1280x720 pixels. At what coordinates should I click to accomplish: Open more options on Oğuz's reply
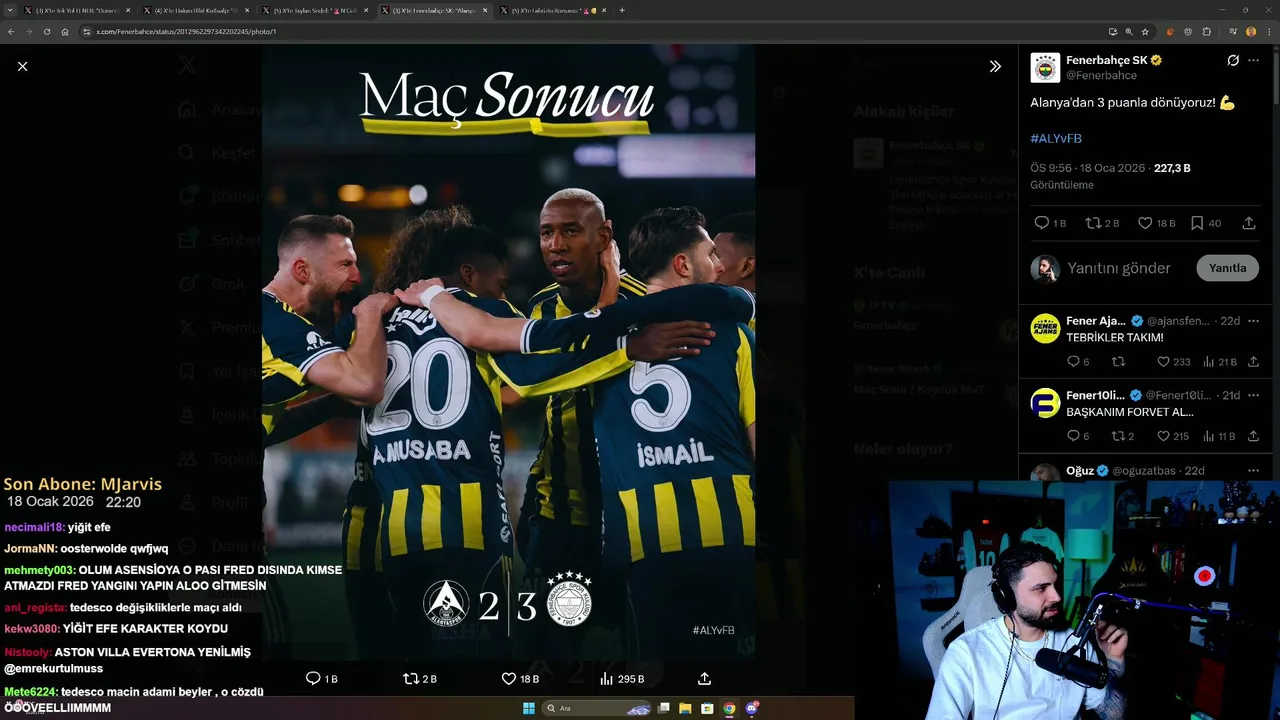pyautogui.click(x=1253, y=470)
